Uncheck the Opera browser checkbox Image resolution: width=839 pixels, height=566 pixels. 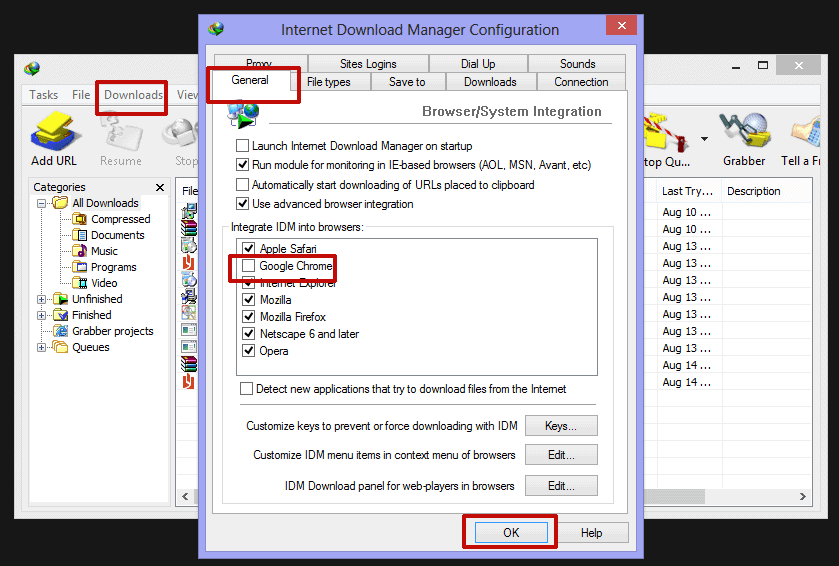coord(248,351)
